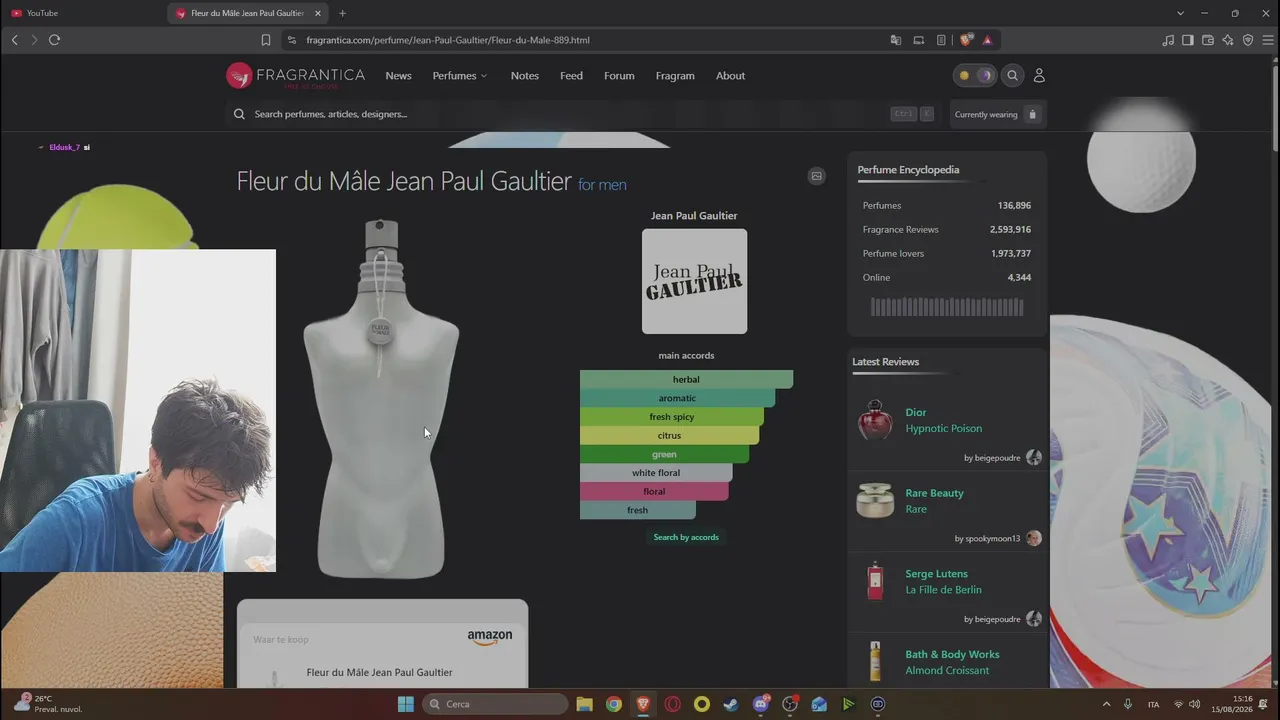The width and height of the screenshot is (1280, 720).
Task: Open reader mode icon in address bar
Action: click(x=941, y=40)
